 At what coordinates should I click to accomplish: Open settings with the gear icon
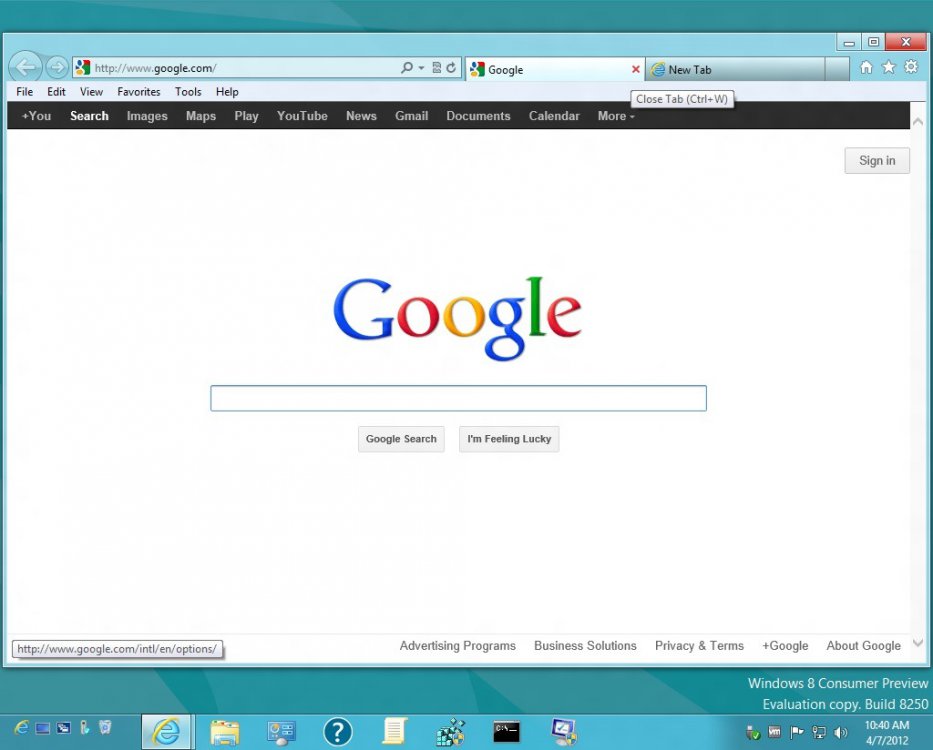coord(911,67)
